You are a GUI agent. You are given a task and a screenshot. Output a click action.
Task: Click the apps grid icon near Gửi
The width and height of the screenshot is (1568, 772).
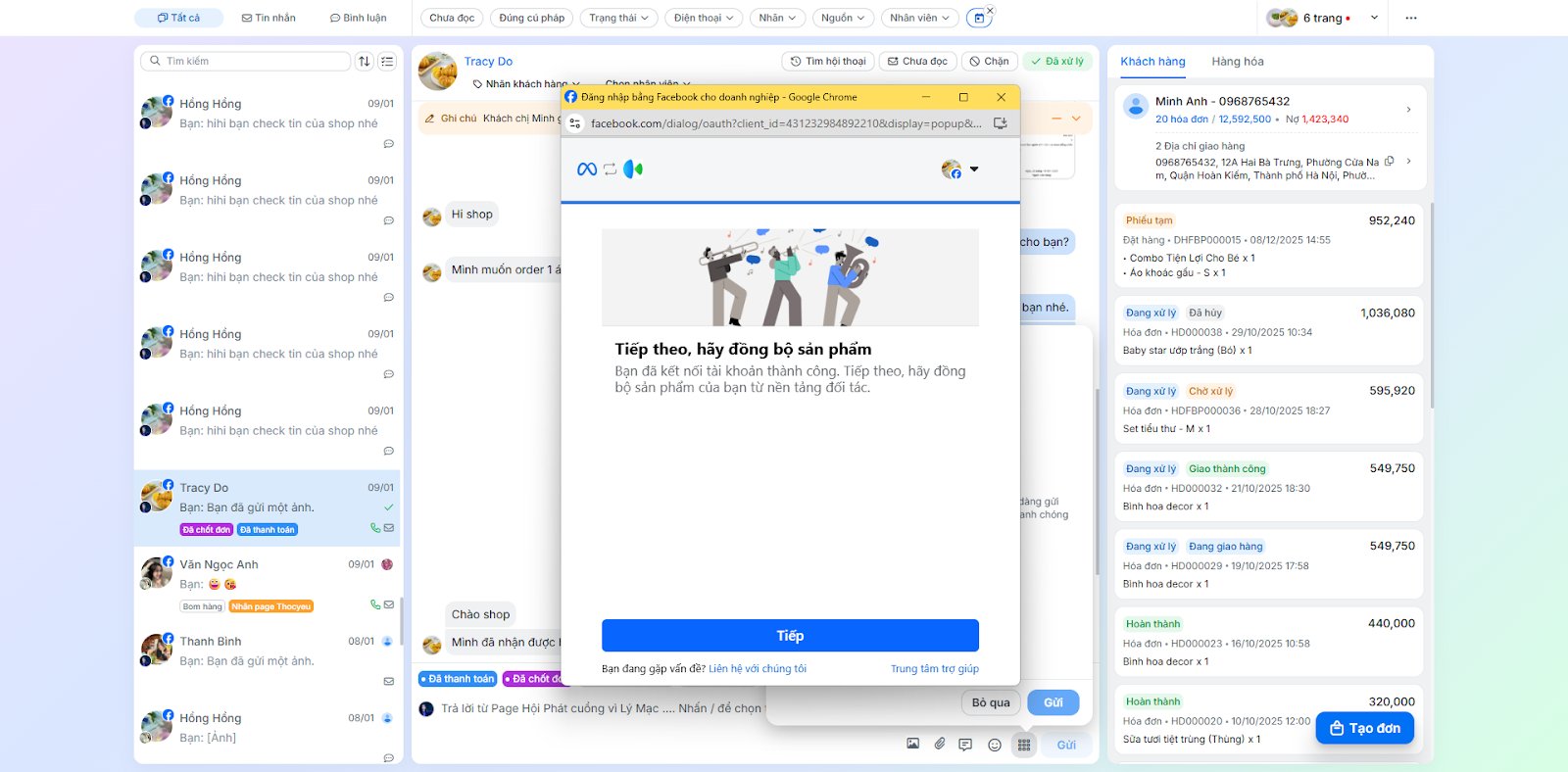(1024, 745)
